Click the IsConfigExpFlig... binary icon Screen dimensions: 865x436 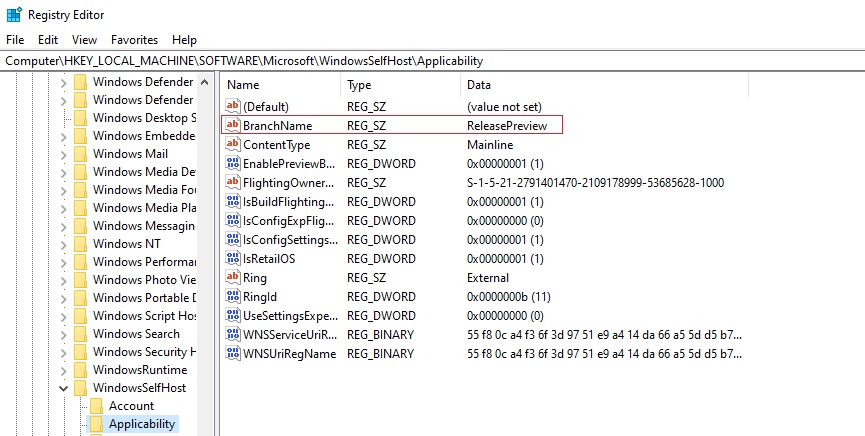(x=233, y=221)
